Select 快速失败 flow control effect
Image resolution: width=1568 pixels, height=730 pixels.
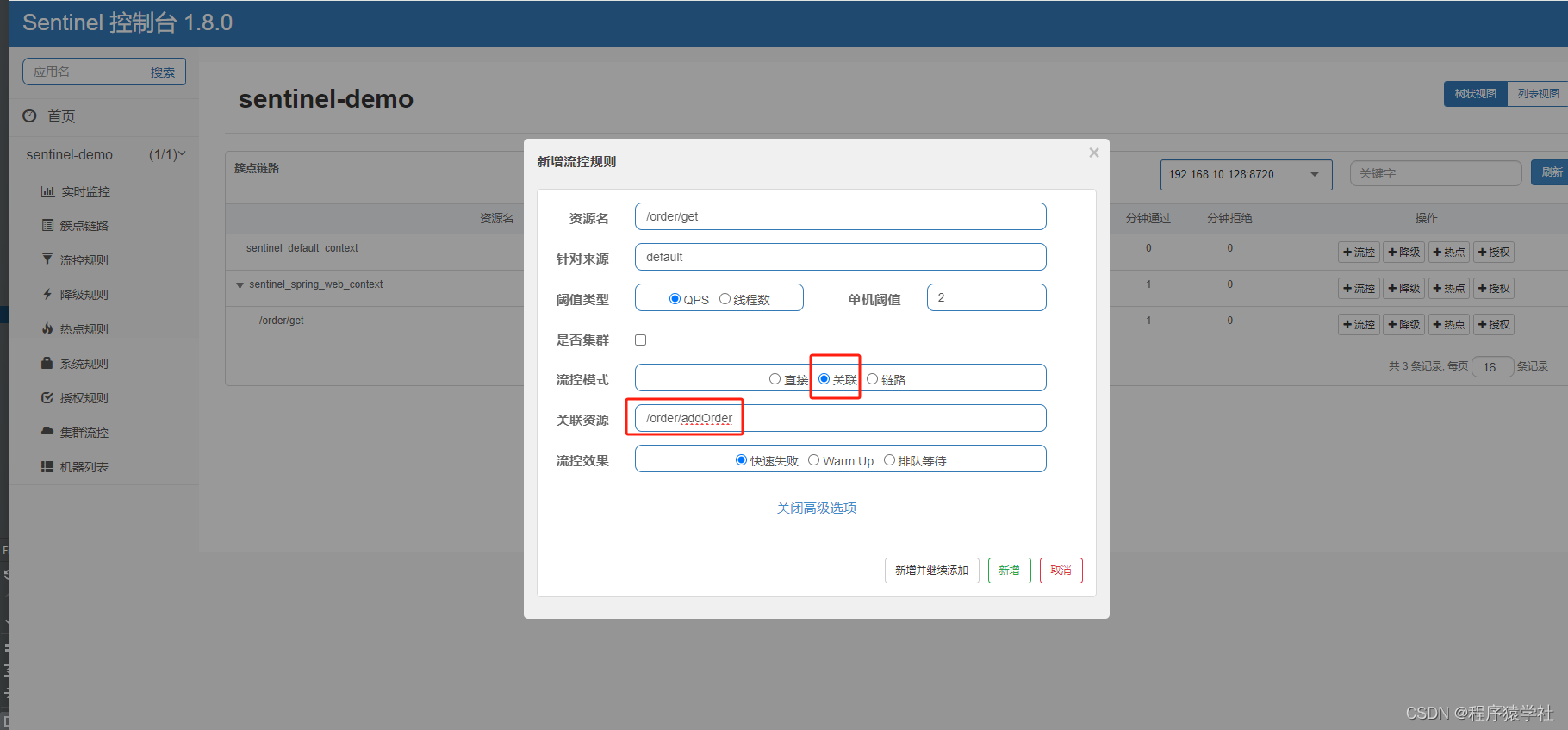[741, 460]
